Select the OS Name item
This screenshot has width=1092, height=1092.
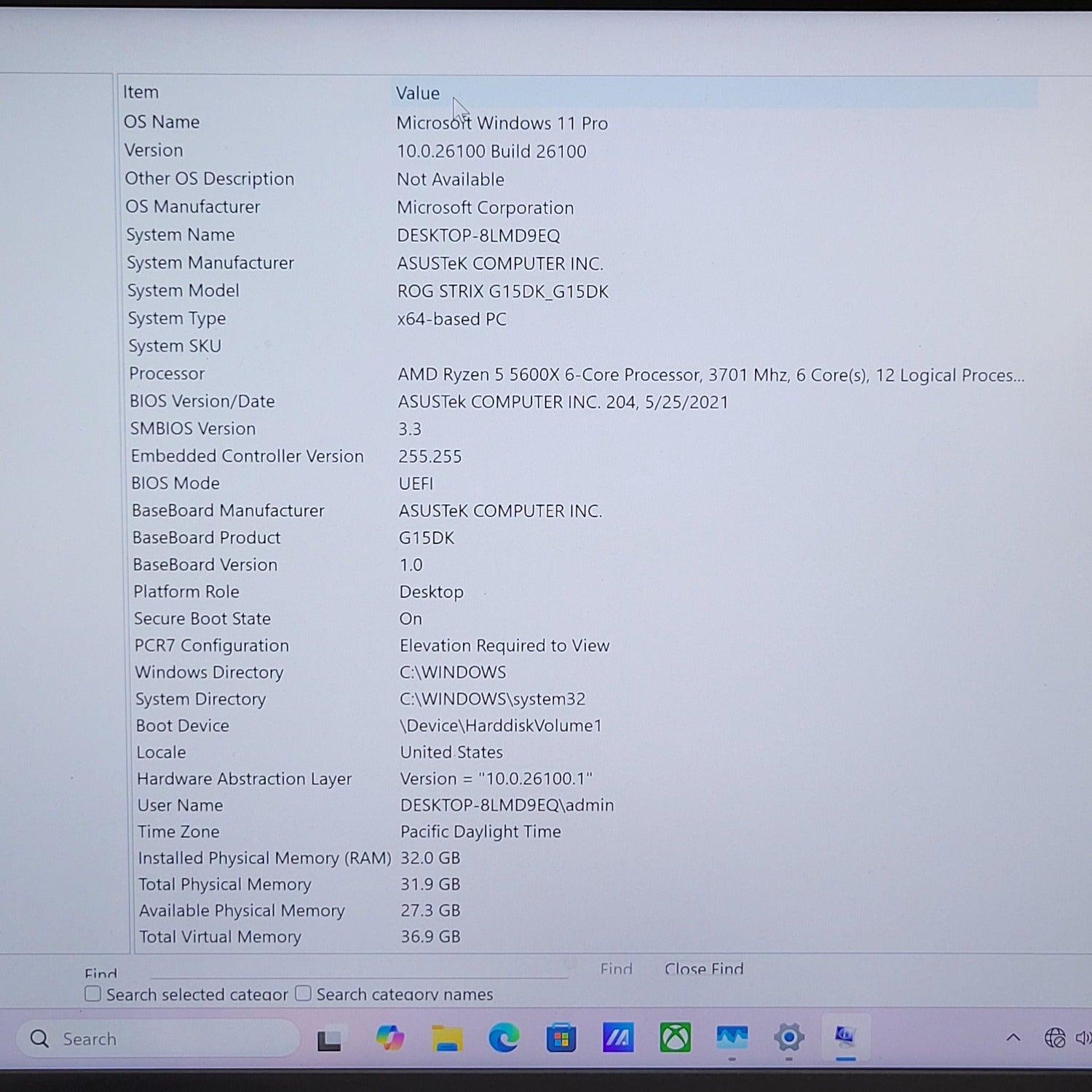162,122
